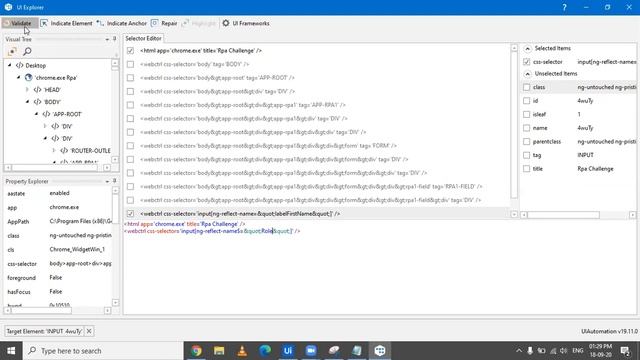Open the help question mark icon

[564, 7]
